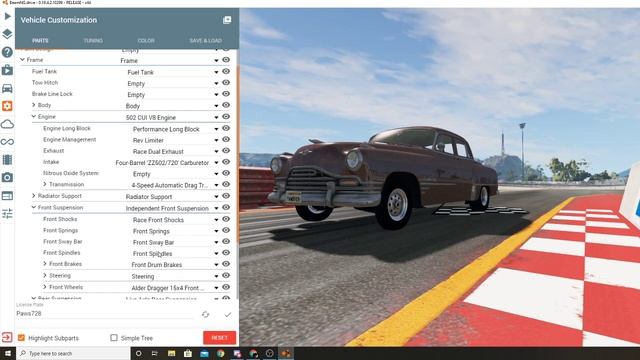
Task: Enable the Simple Tree checkbox
Action: pos(114,338)
